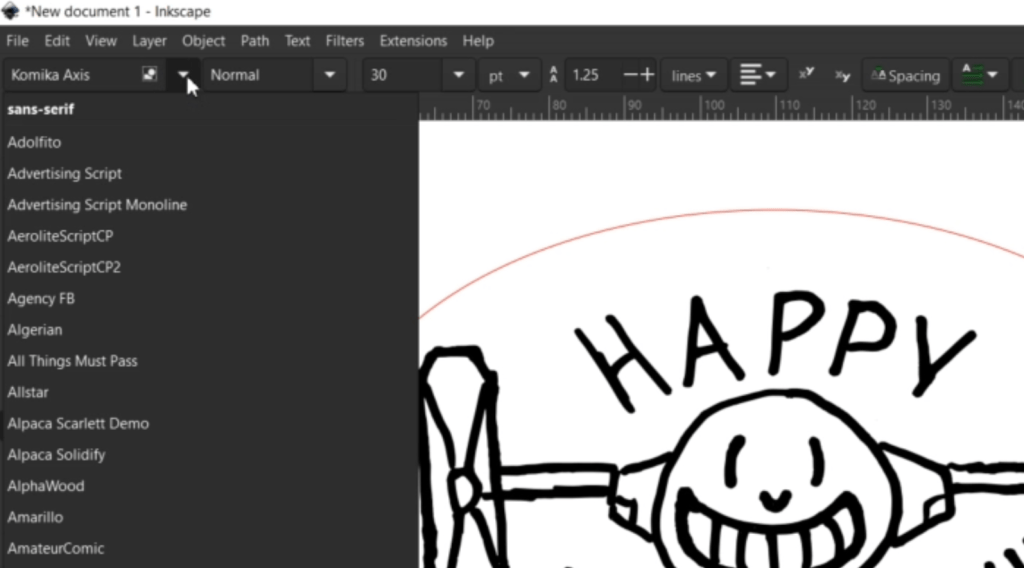Open the Extensions menu
This screenshot has height=568, width=1024.
coord(413,41)
